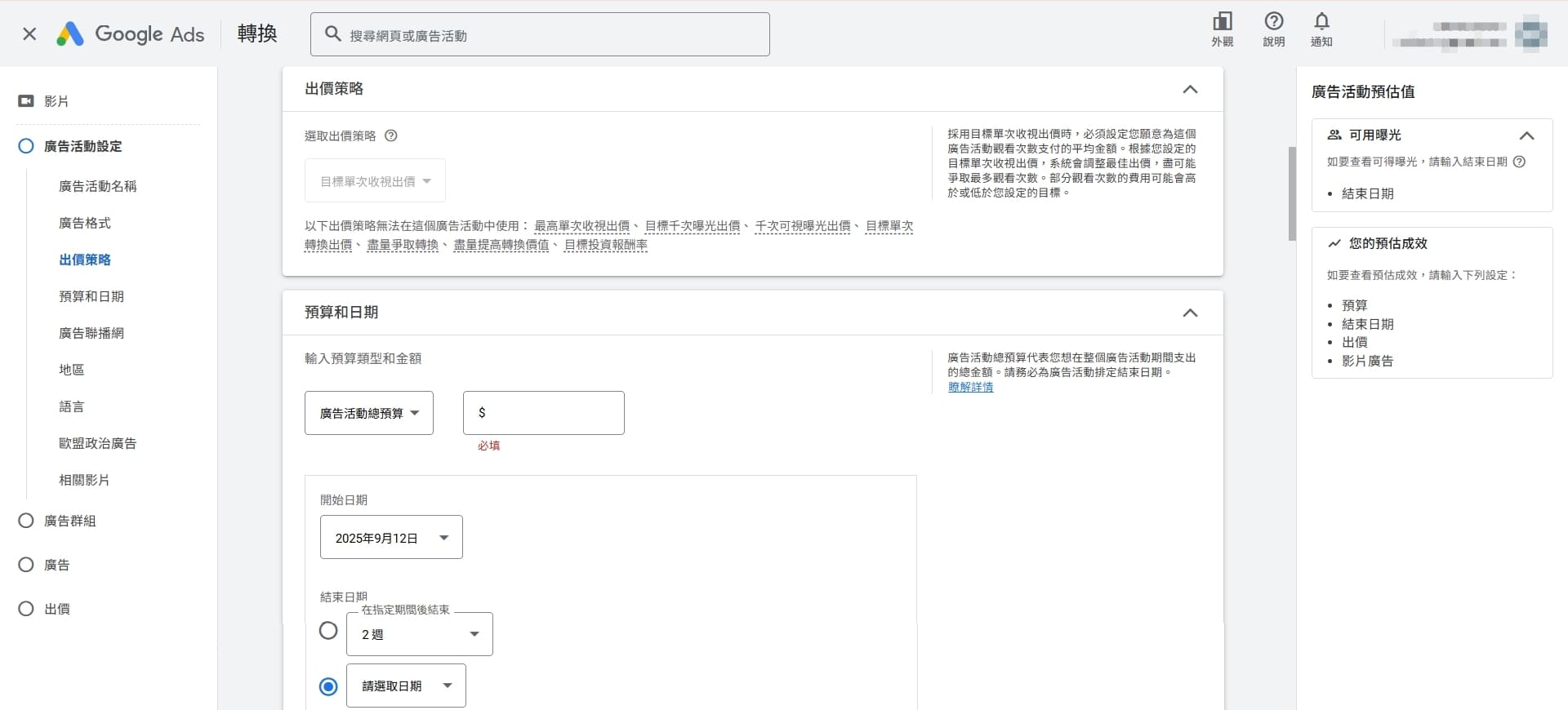Select the 廣告群組 step circle
This screenshot has width=1568, height=710.
click(x=26, y=521)
